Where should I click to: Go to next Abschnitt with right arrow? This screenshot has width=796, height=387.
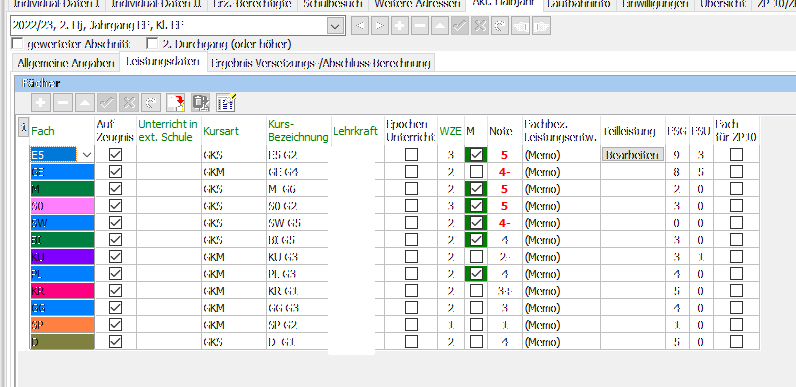pyautogui.click(x=380, y=26)
